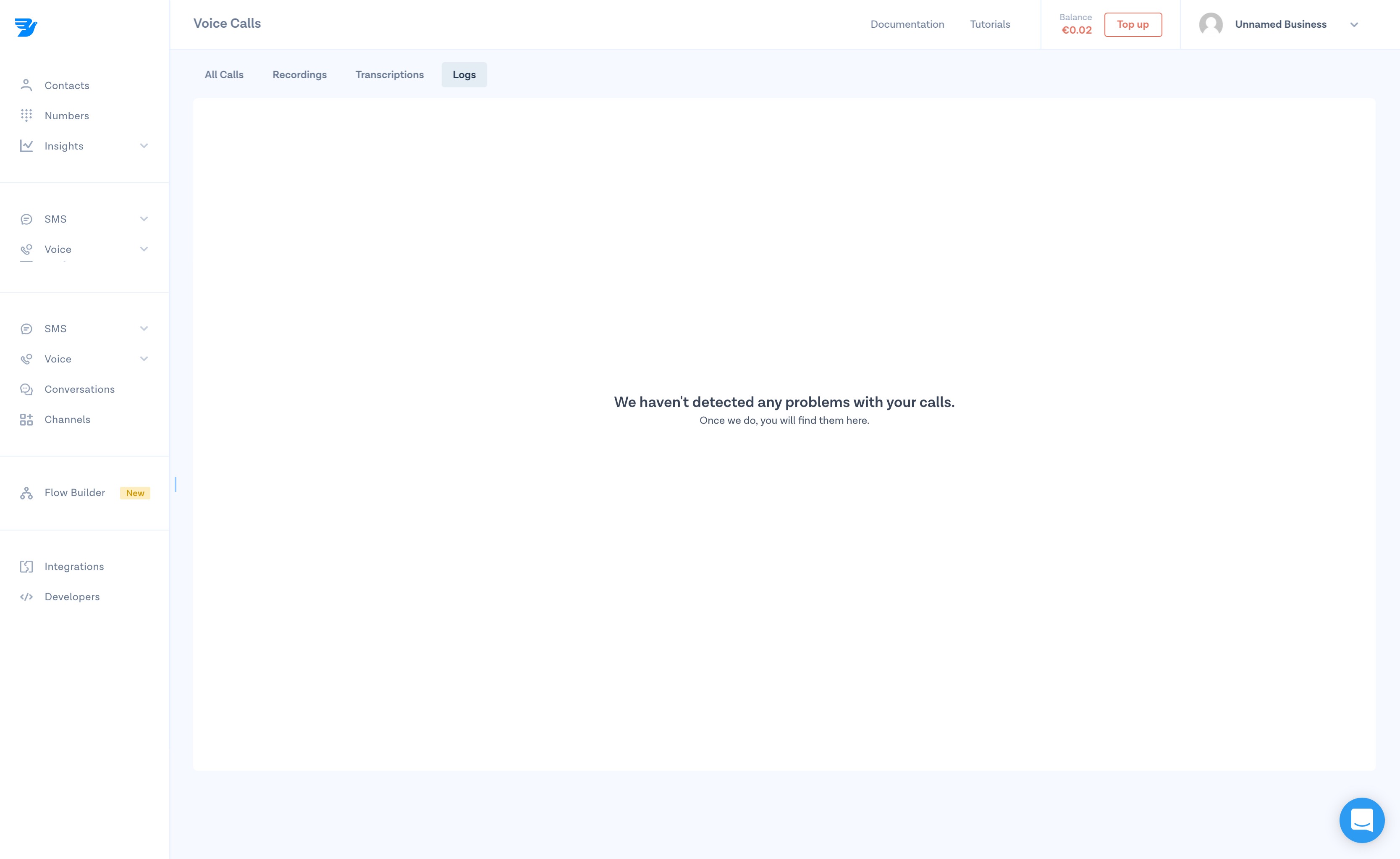Open the Unnamed Business account dropdown arrow
This screenshot has width=1400, height=859.
(1354, 24)
